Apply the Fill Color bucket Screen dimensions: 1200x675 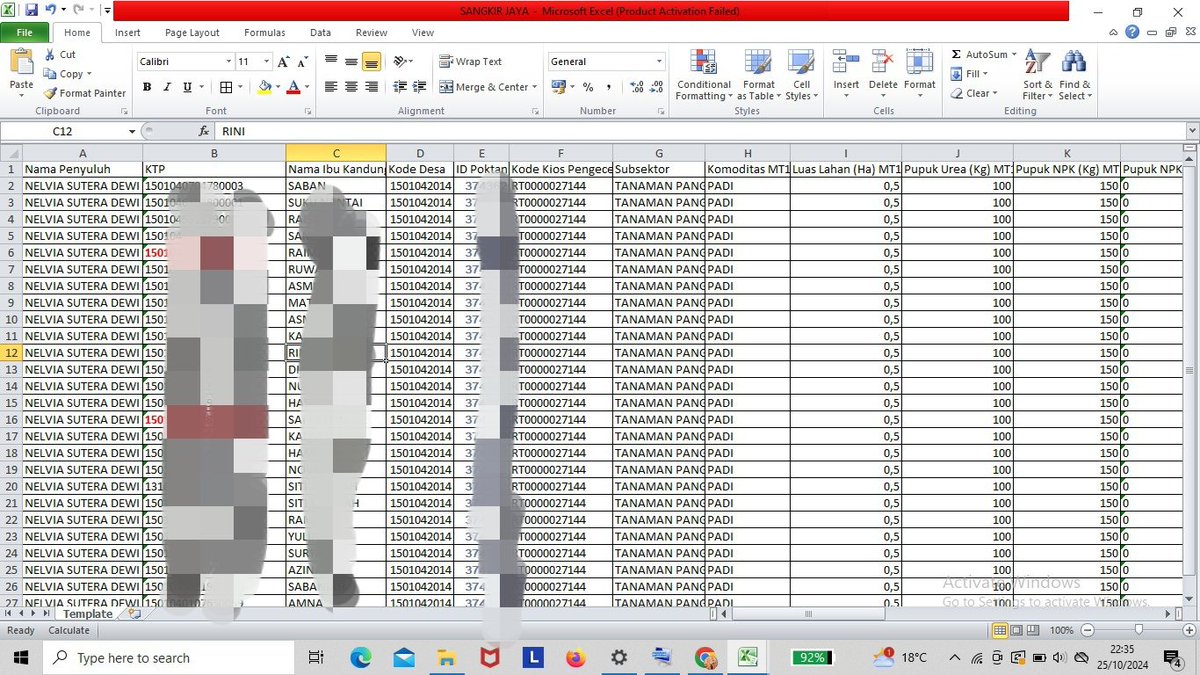click(263, 87)
